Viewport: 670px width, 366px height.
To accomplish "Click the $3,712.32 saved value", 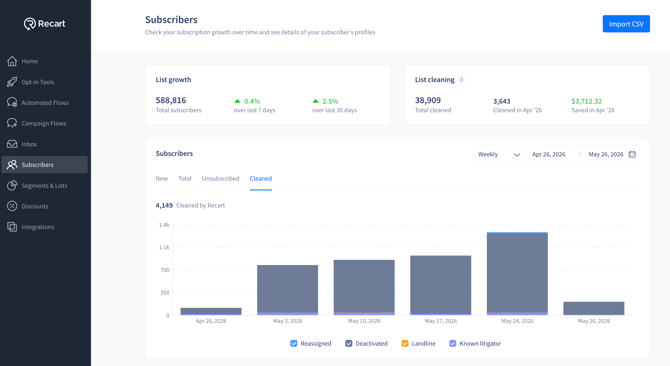I will pos(586,101).
